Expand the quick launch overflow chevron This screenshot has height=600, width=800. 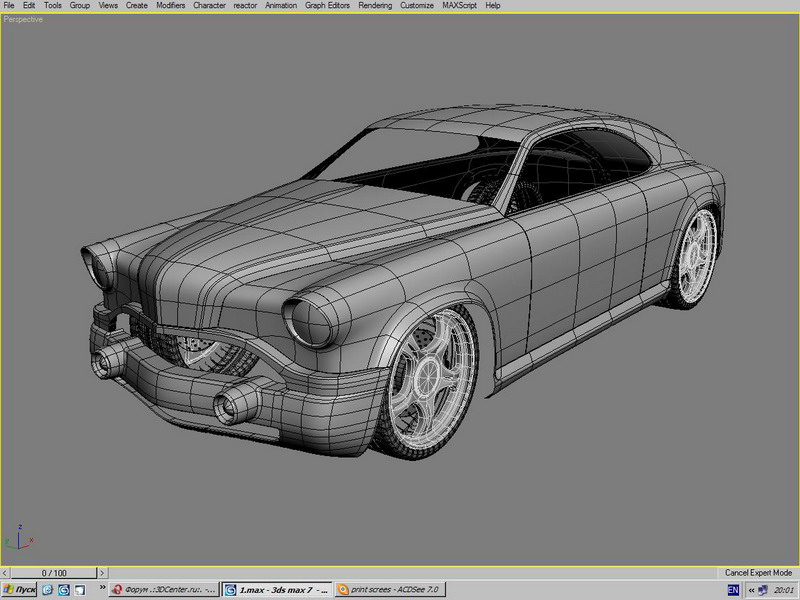102,587
